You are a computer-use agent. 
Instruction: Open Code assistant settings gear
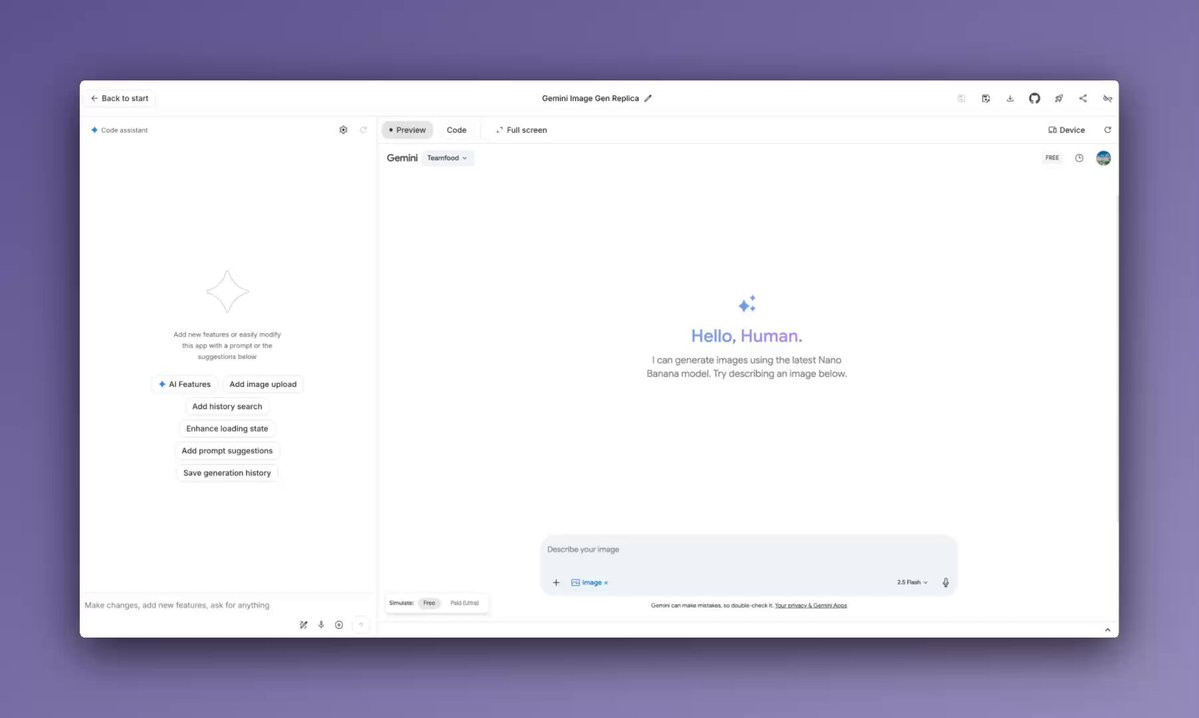[343, 130]
